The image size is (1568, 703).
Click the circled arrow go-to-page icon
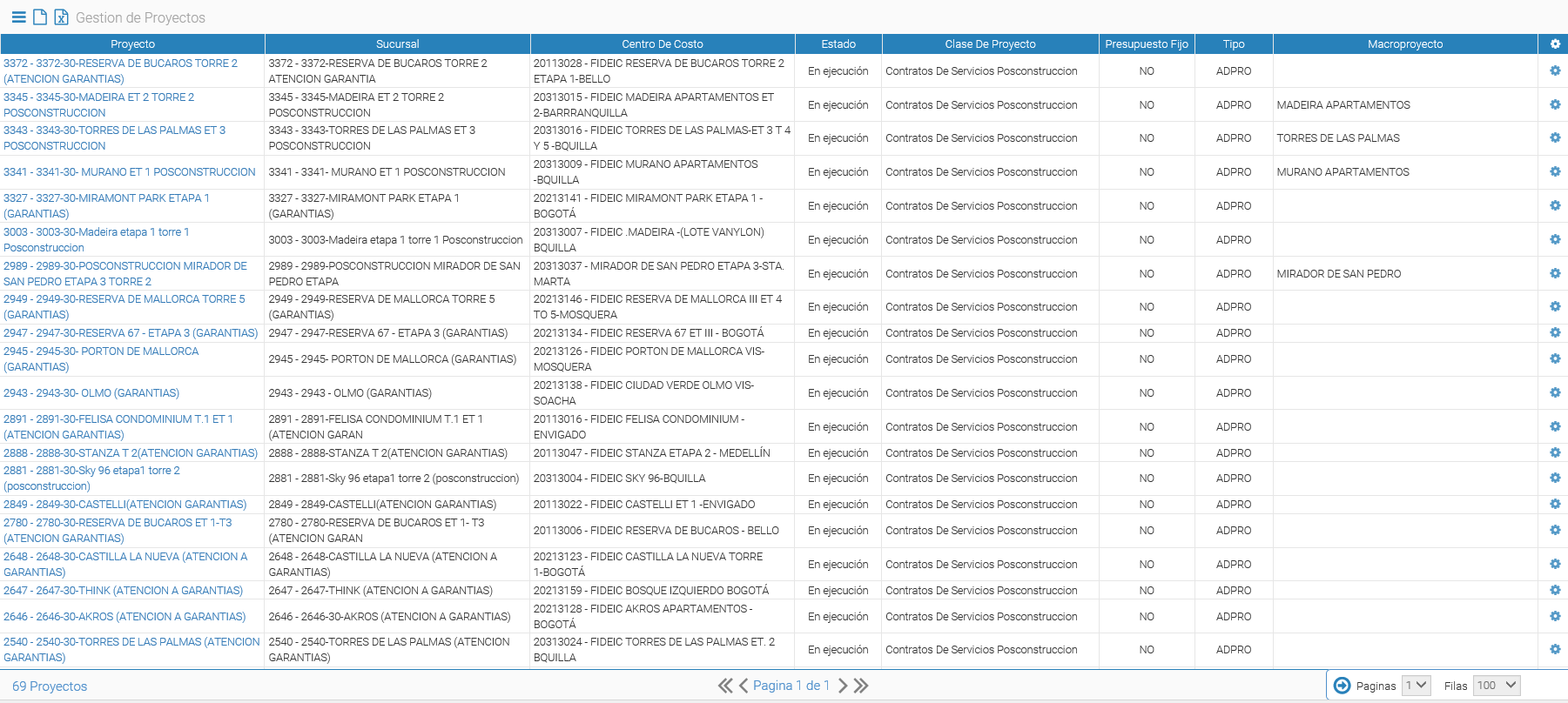pos(1343,686)
